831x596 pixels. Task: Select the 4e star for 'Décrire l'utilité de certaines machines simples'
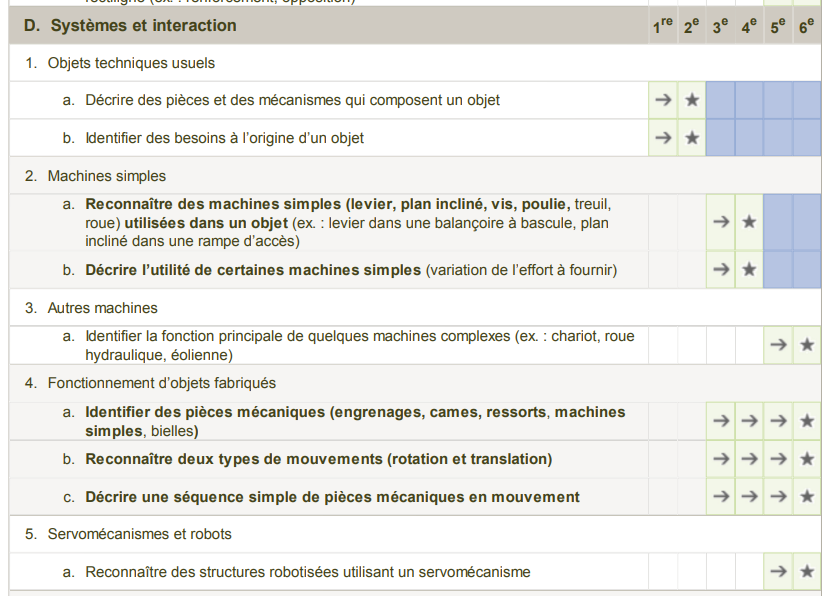748,268
